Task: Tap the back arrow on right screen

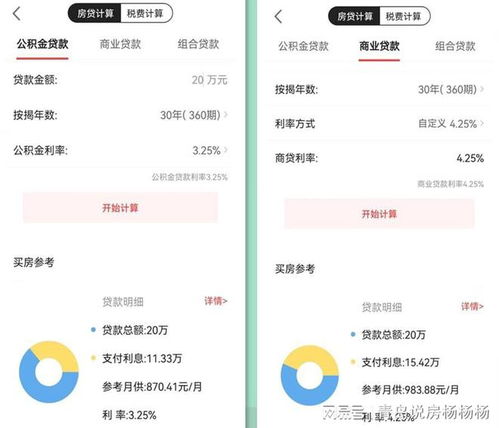Action: [x=278, y=17]
